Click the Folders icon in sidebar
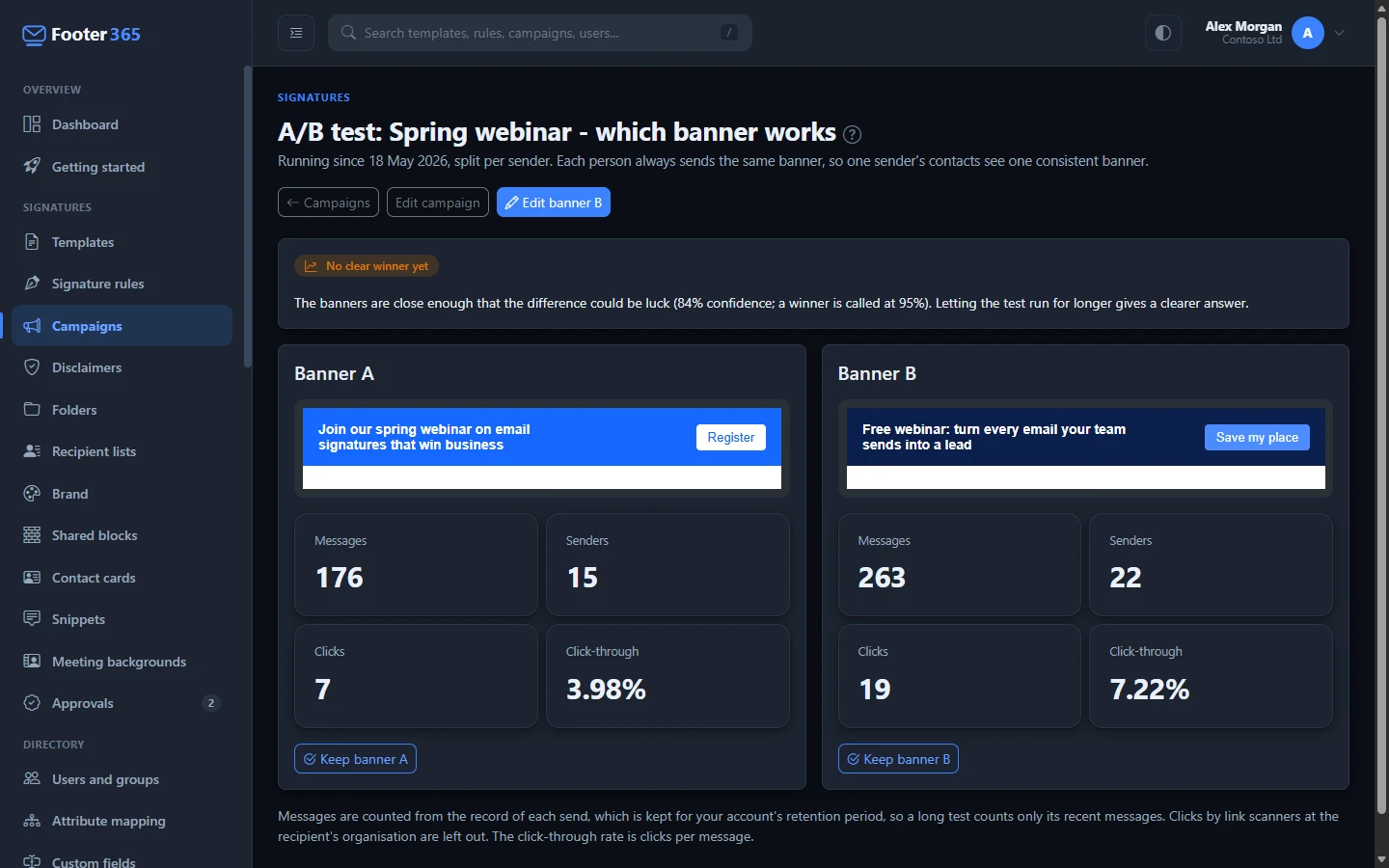 [32, 409]
